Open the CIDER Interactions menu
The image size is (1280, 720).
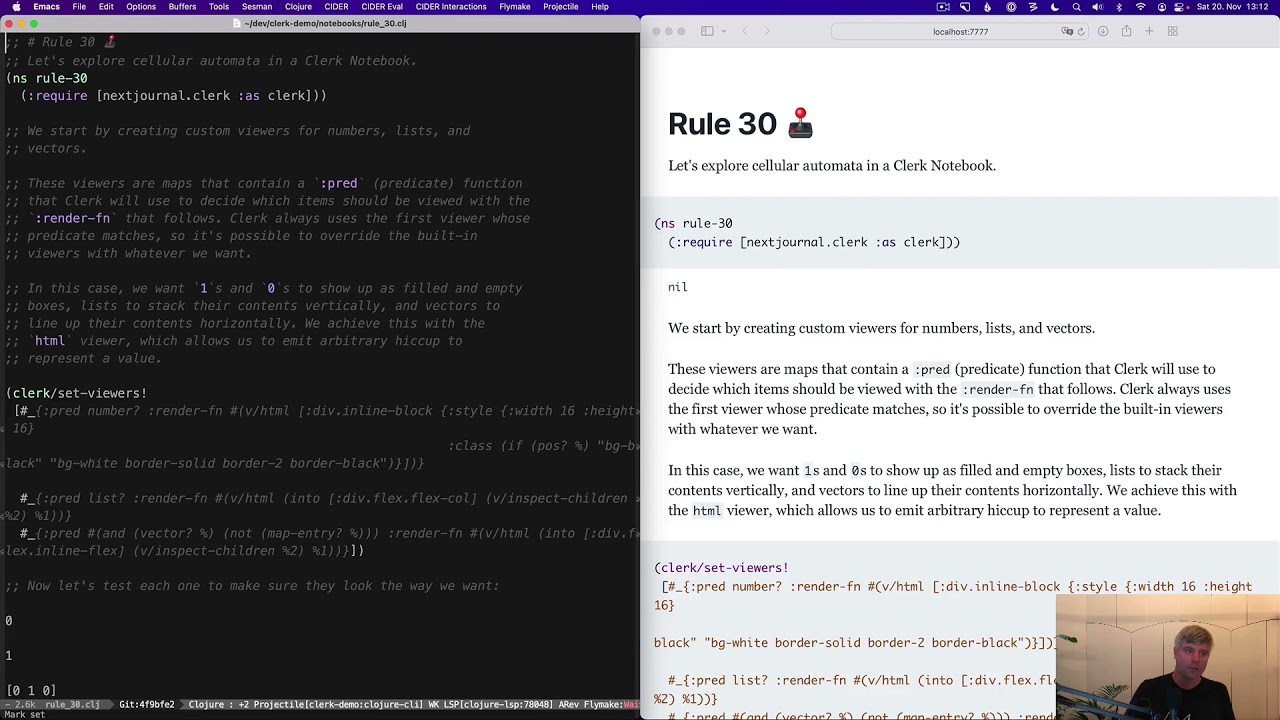[x=451, y=7]
